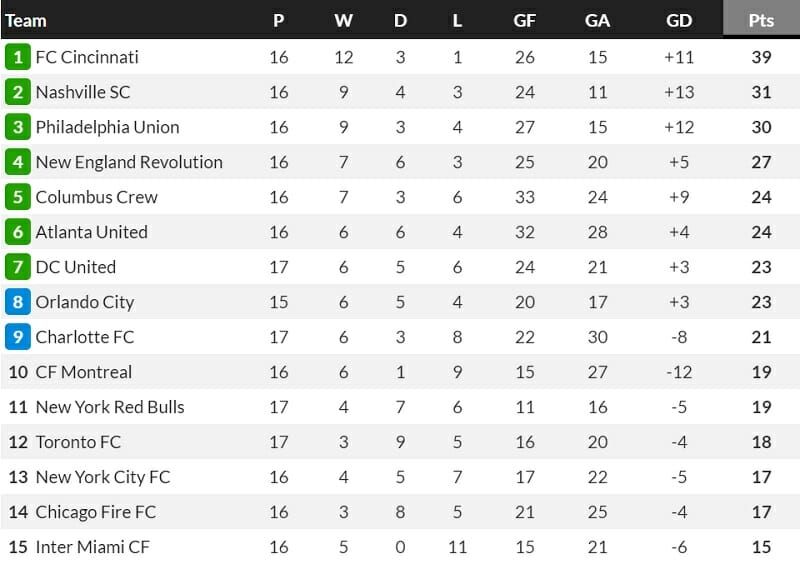Click FC Cincinnati's 39 points value

pos(761,57)
